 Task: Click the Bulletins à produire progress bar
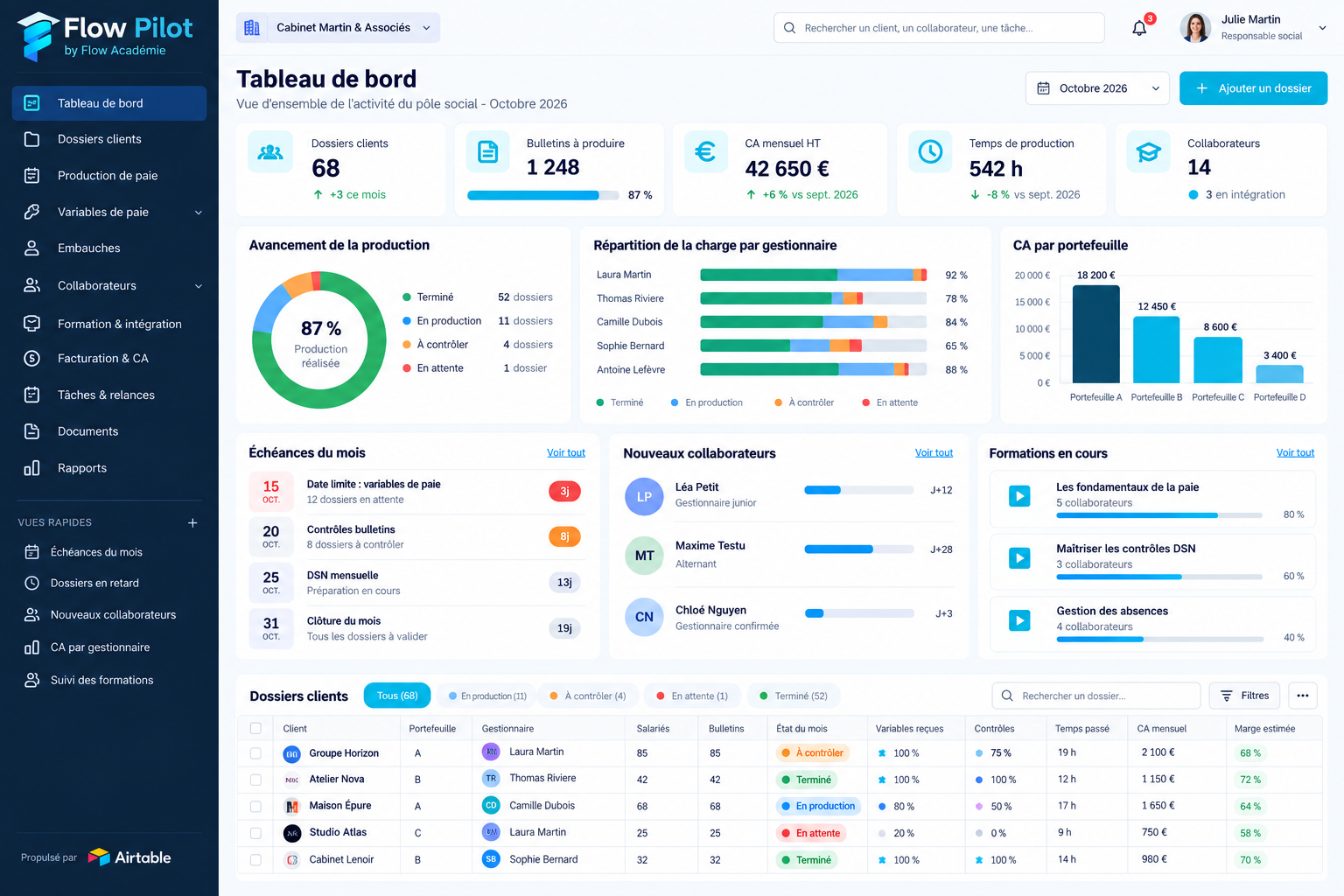[542, 195]
